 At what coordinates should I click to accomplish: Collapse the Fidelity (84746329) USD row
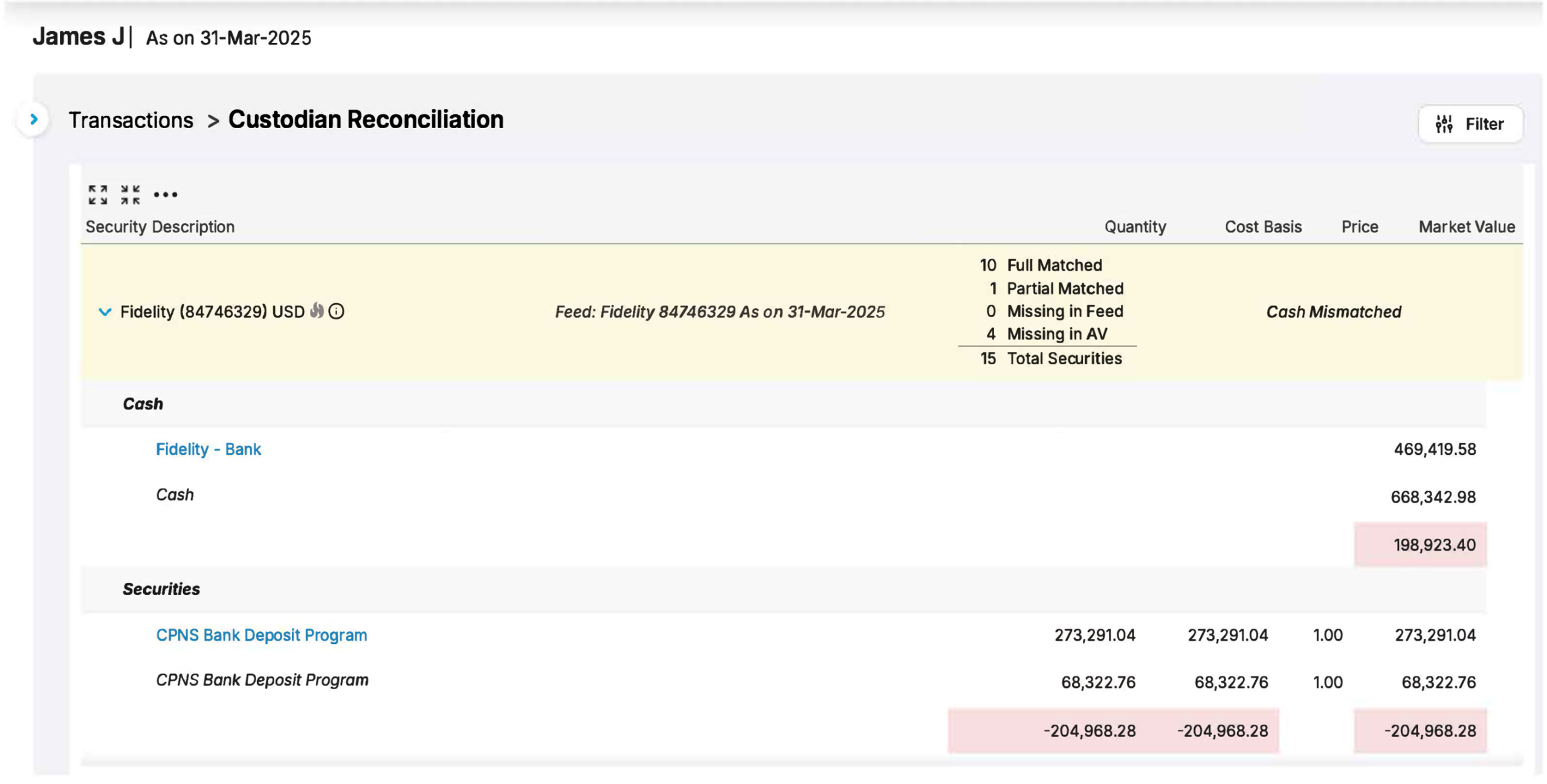pos(105,312)
